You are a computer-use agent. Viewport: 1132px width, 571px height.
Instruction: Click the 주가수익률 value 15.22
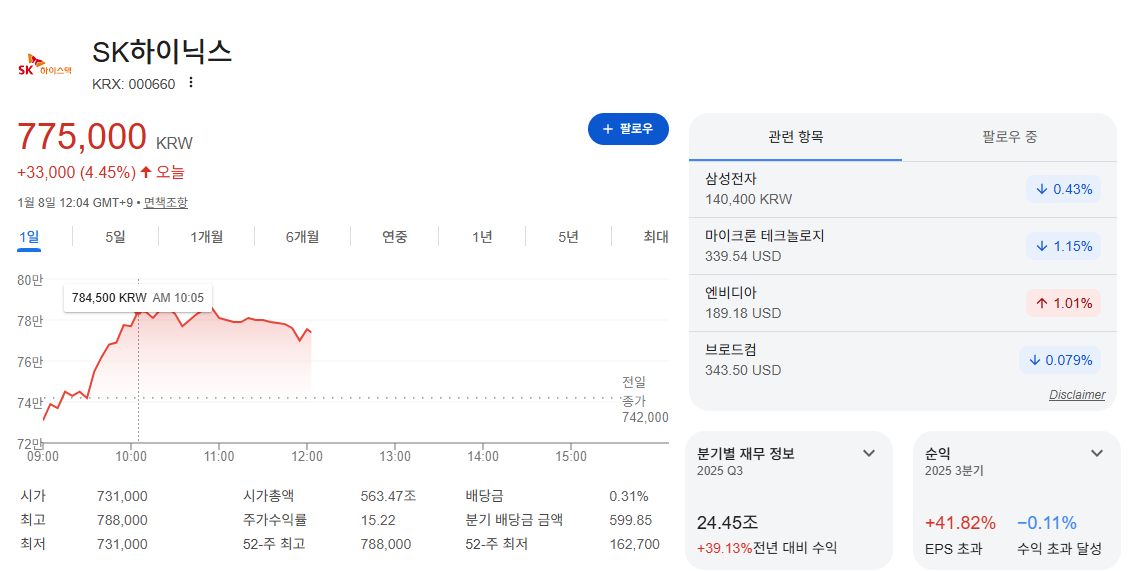(x=378, y=520)
